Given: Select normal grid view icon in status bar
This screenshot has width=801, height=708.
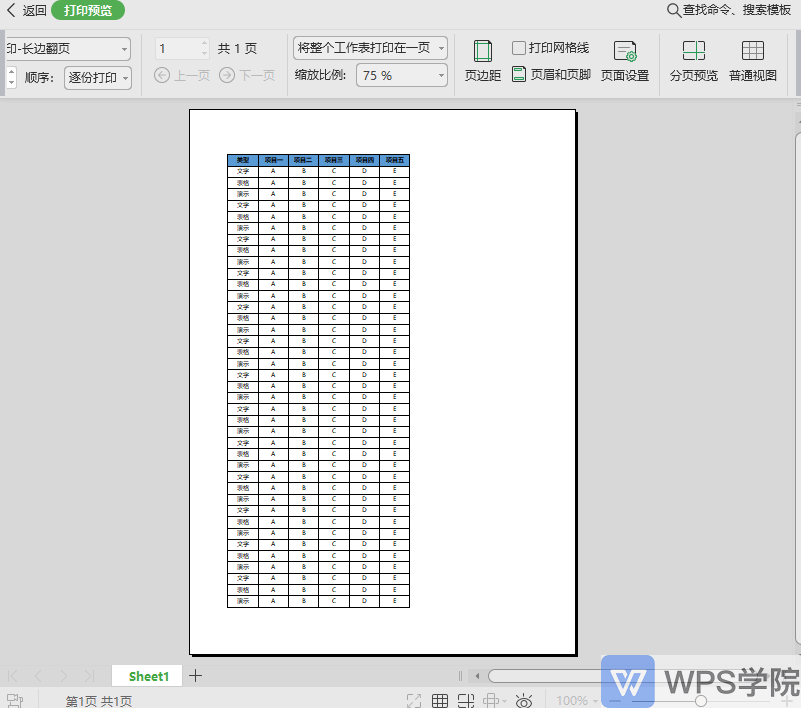Looking at the screenshot, I should (x=440, y=700).
